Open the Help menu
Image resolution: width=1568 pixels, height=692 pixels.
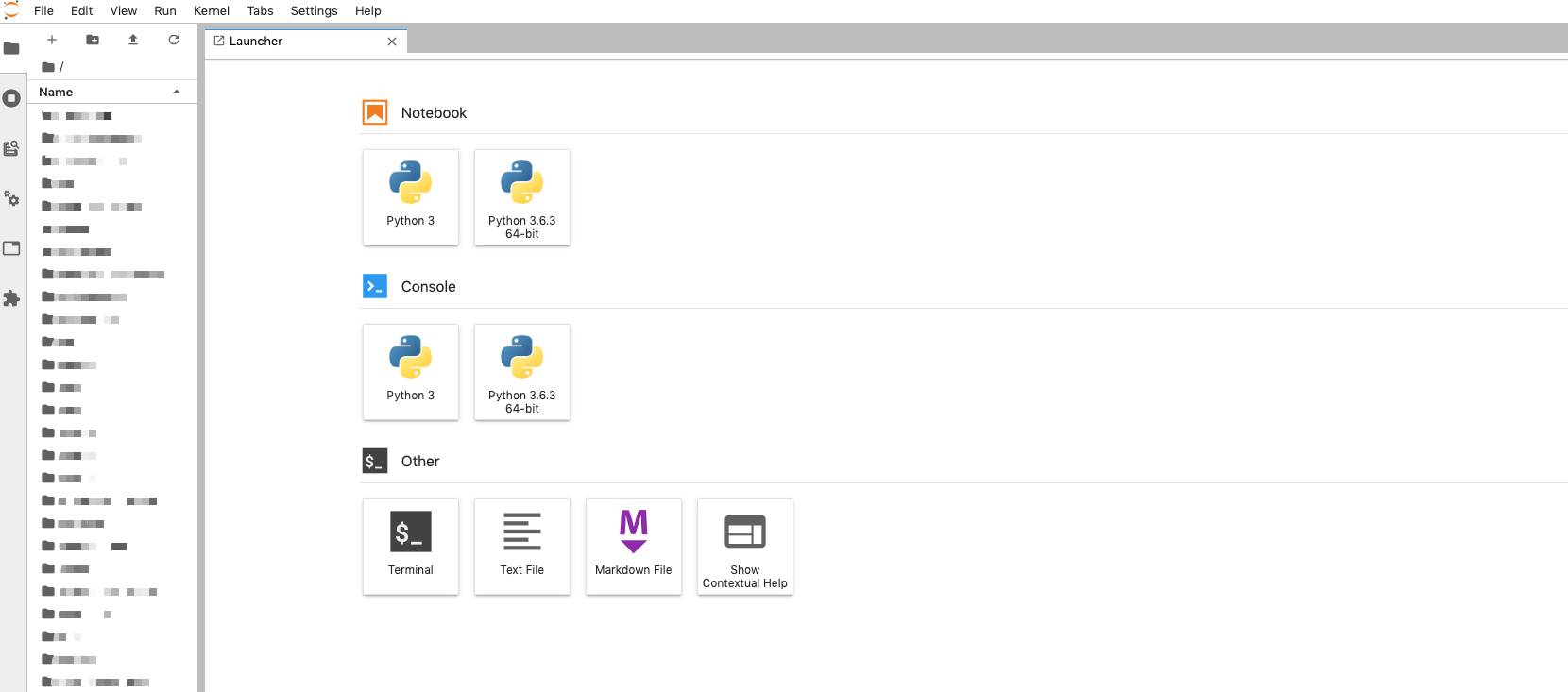[x=368, y=11]
